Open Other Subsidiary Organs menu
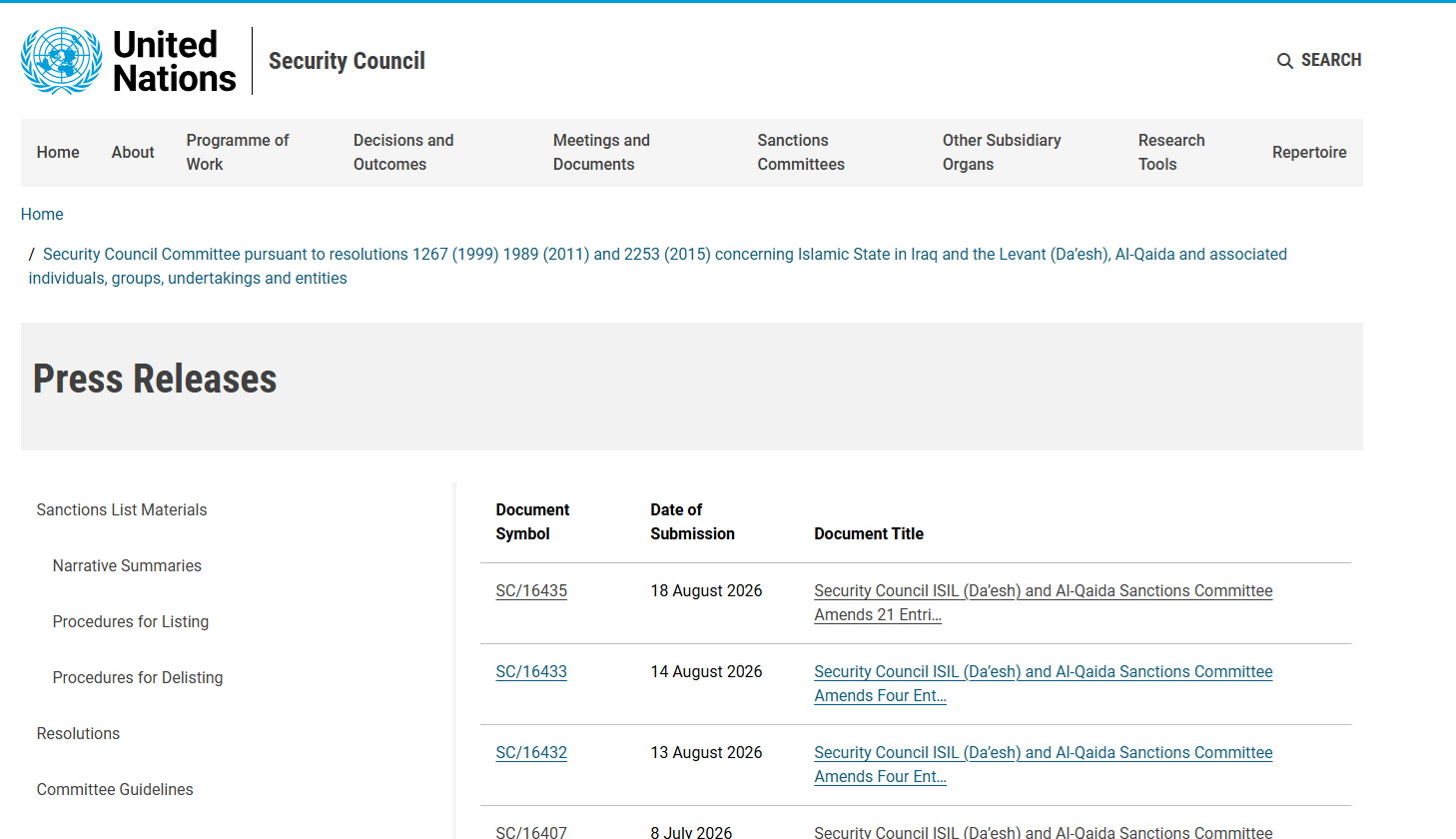The height and width of the screenshot is (839, 1456). [1002, 153]
